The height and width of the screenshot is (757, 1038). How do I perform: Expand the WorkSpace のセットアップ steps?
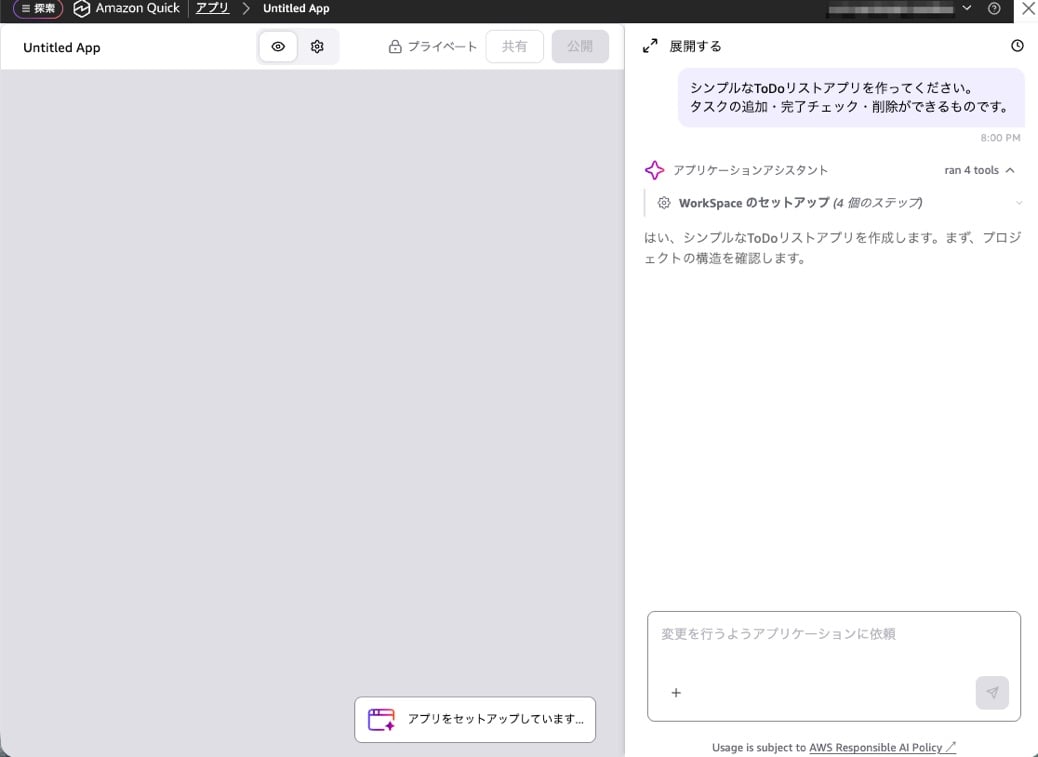point(1018,202)
